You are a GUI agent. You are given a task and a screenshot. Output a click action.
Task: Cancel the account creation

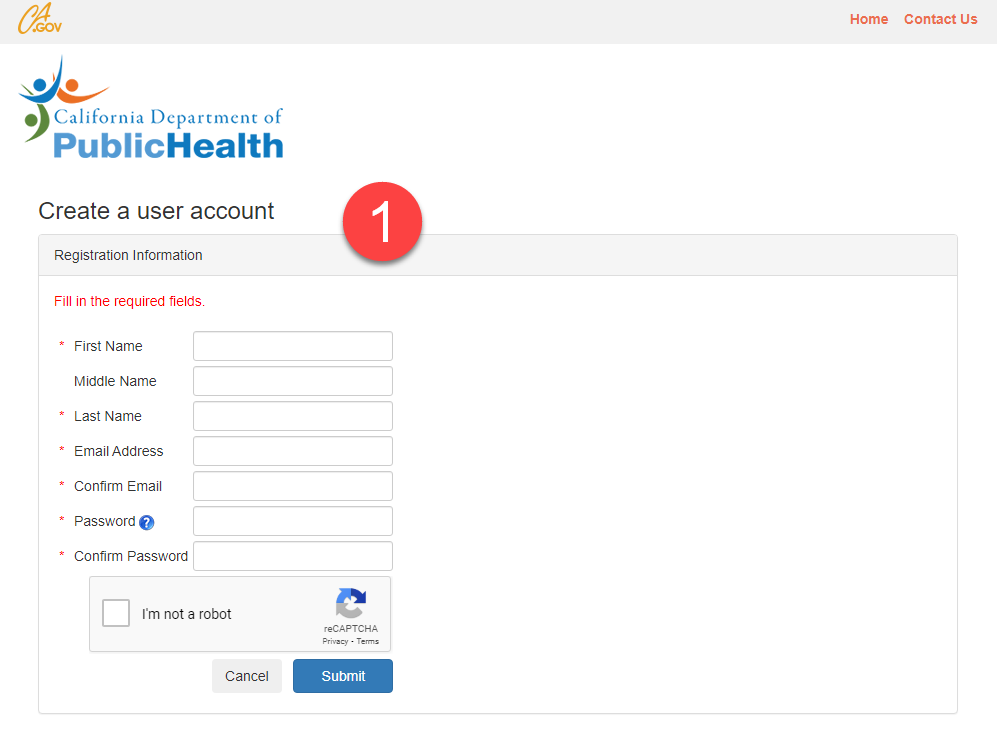(246, 675)
